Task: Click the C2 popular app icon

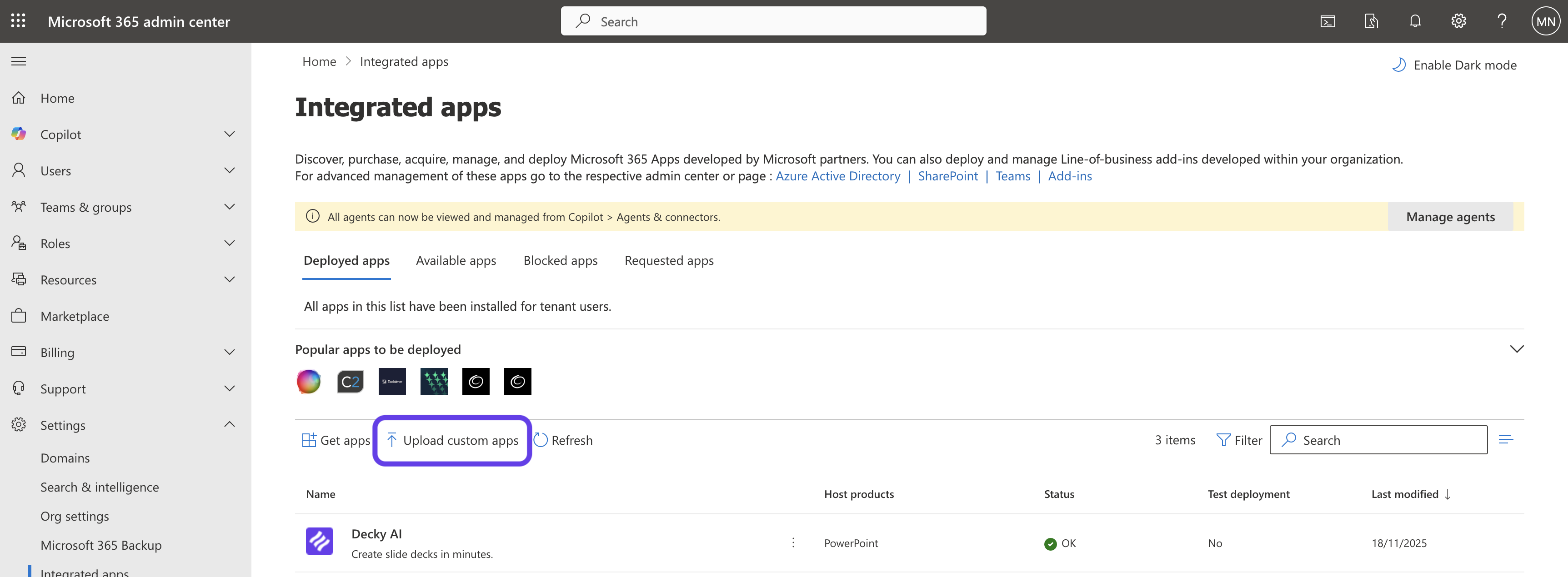Action: (x=350, y=382)
